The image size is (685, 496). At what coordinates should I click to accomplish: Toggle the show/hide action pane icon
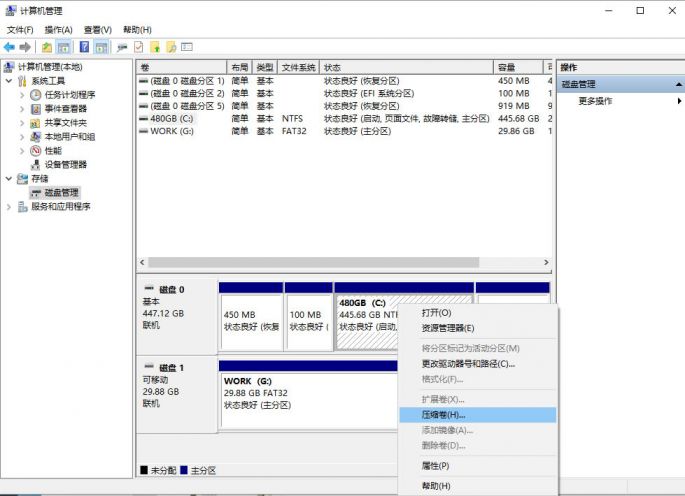tap(101, 47)
